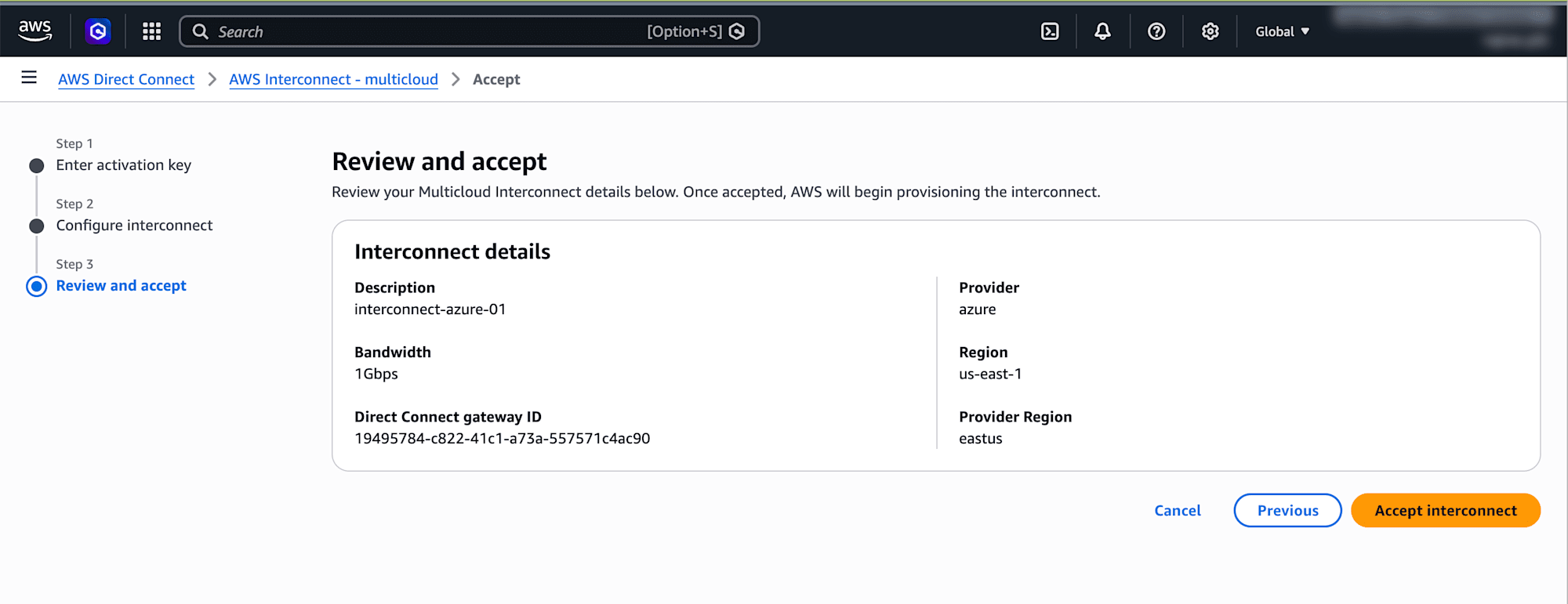Select the region value us-east-1
1568x604 pixels.
pyautogui.click(x=990, y=374)
